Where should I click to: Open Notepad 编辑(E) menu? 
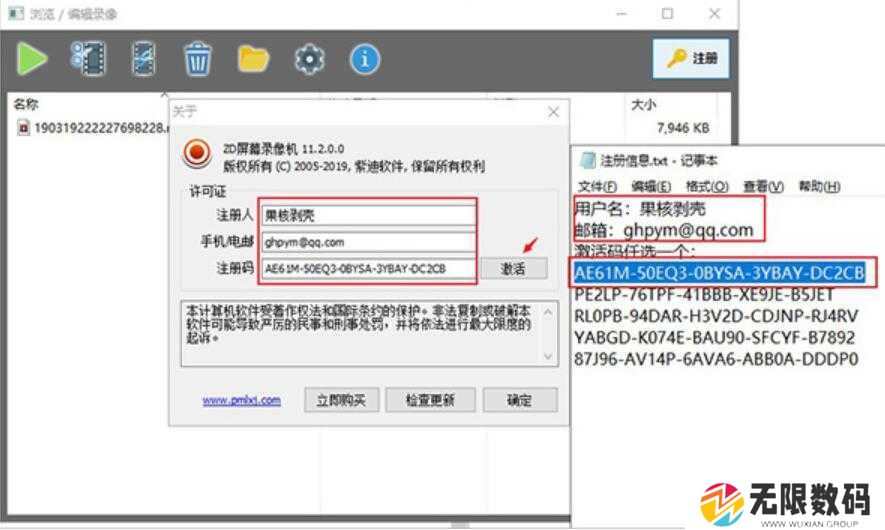pyautogui.click(x=651, y=186)
